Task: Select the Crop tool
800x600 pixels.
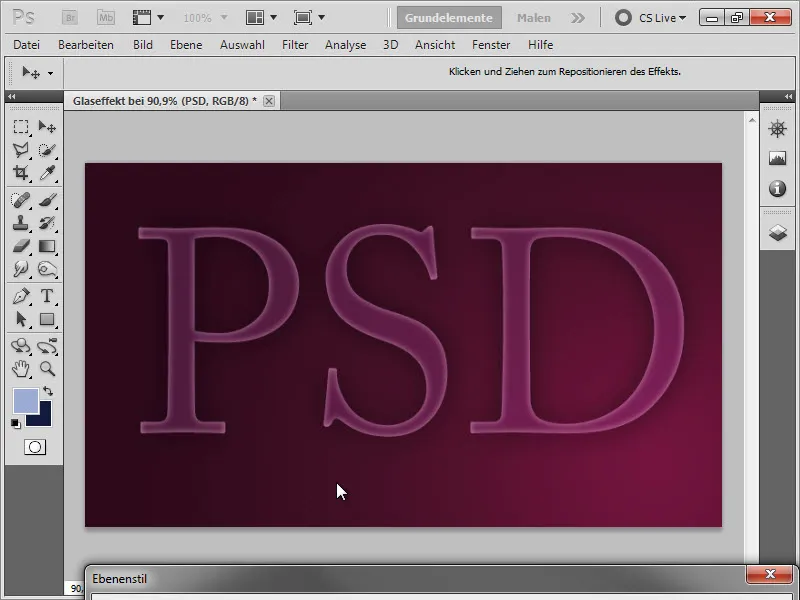Action: tap(21, 173)
